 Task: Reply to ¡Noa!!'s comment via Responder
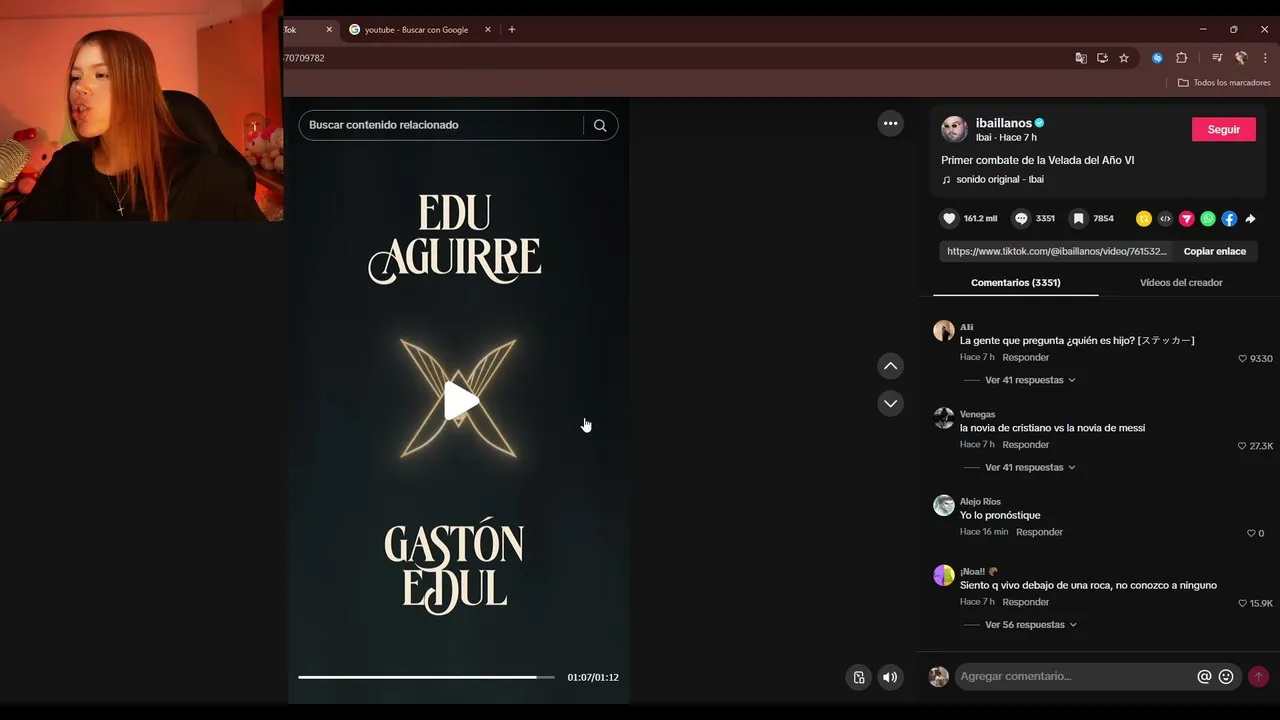pyautogui.click(x=1026, y=602)
